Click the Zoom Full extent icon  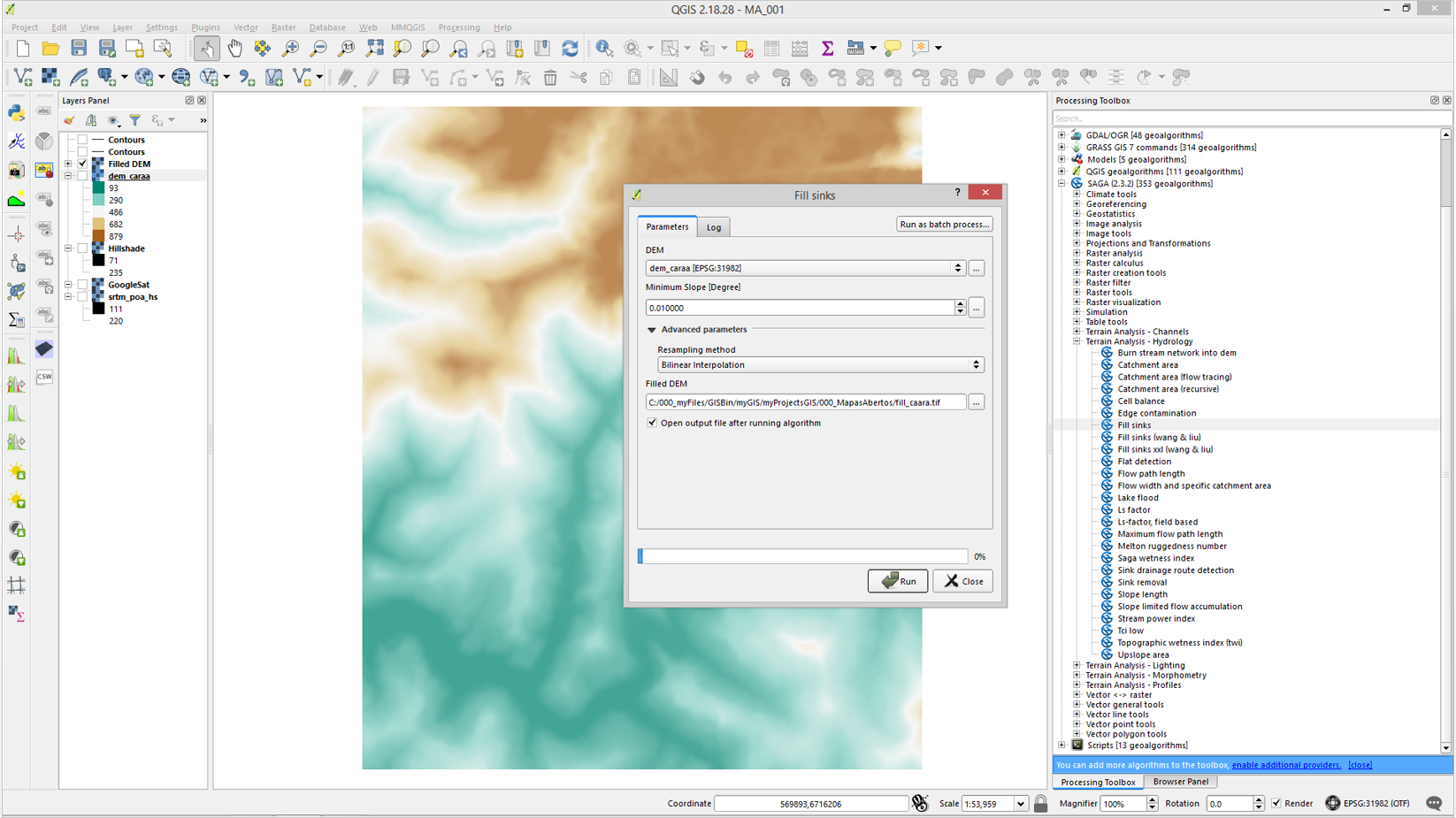(x=374, y=48)
